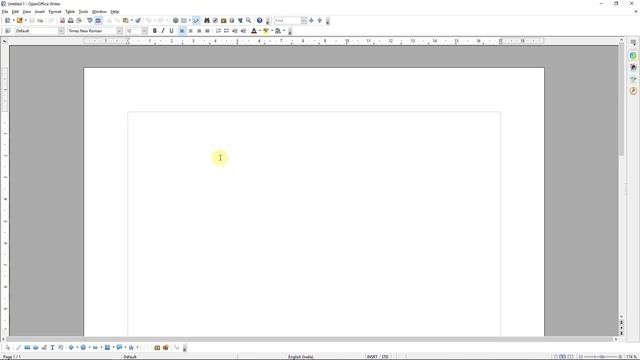The height and width of the screenshot is (360, 640).
Task: Open the Table menu
Action: (70, 12)
